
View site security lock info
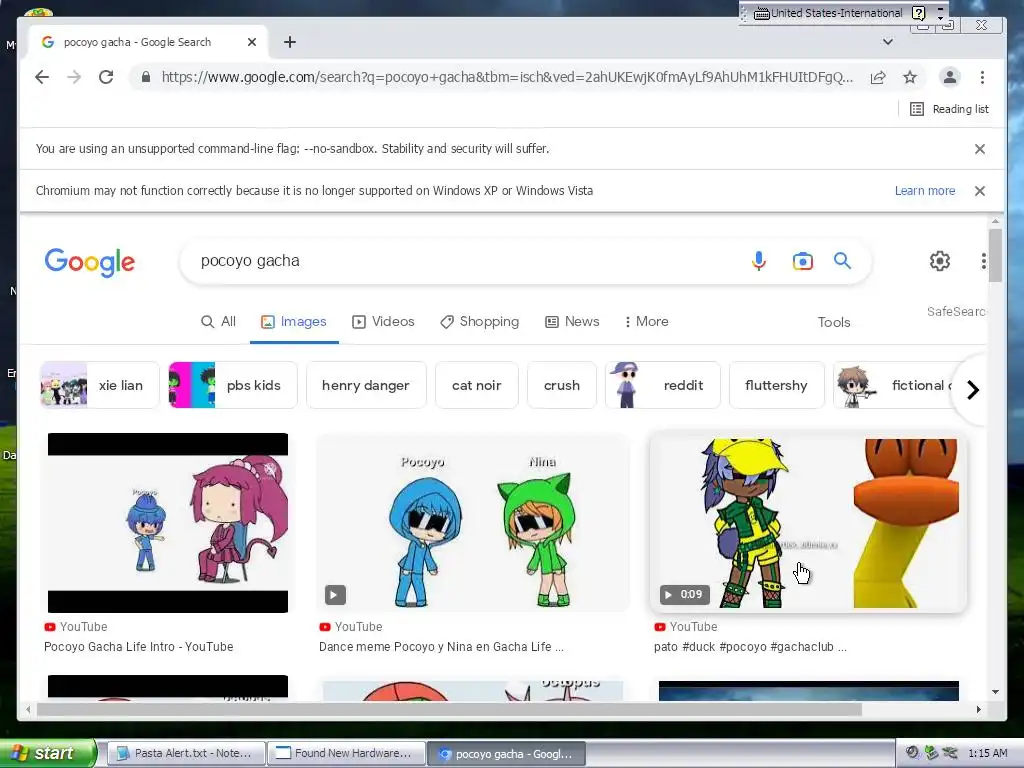click(146, 77)
